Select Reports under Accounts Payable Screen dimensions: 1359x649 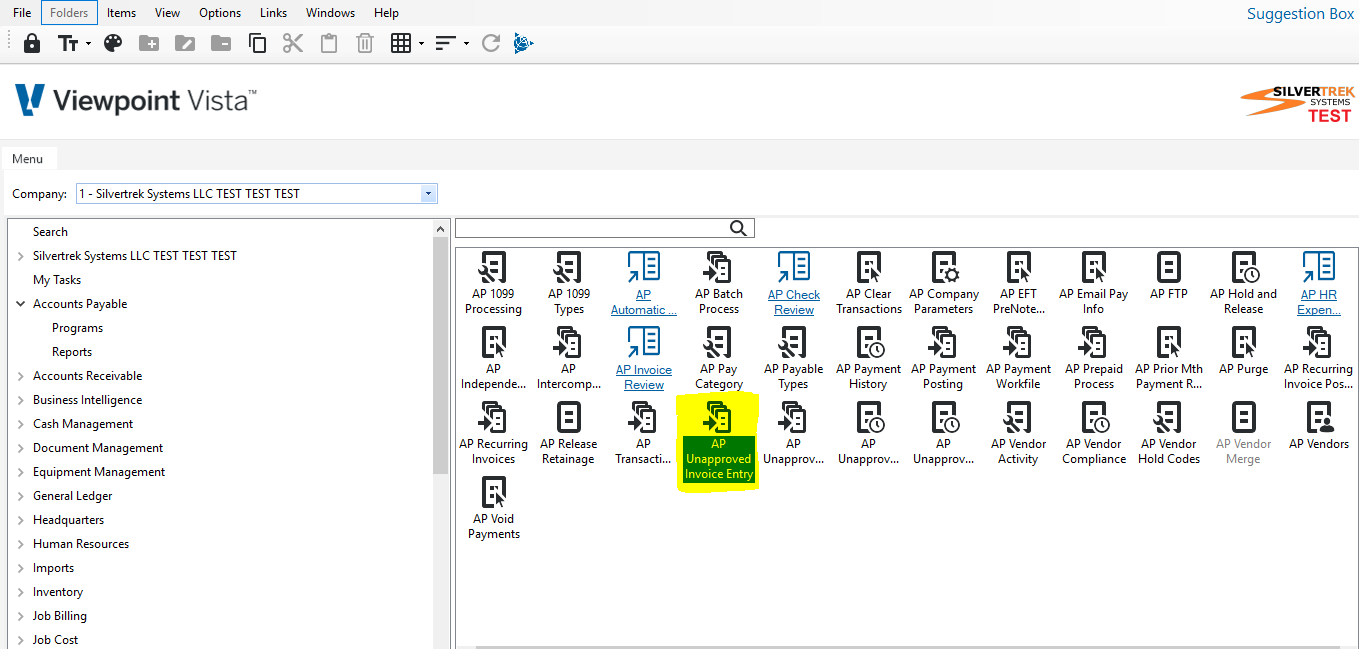[x=72, y=352]
